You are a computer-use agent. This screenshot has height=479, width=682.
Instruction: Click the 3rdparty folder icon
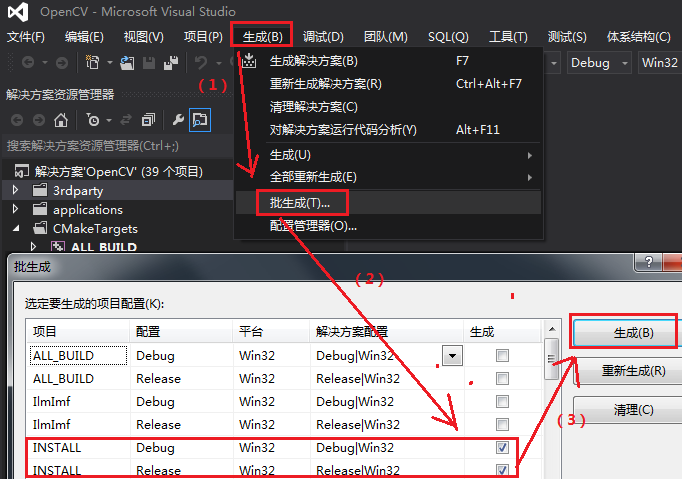pyautogui.click(x=40, y=190)
